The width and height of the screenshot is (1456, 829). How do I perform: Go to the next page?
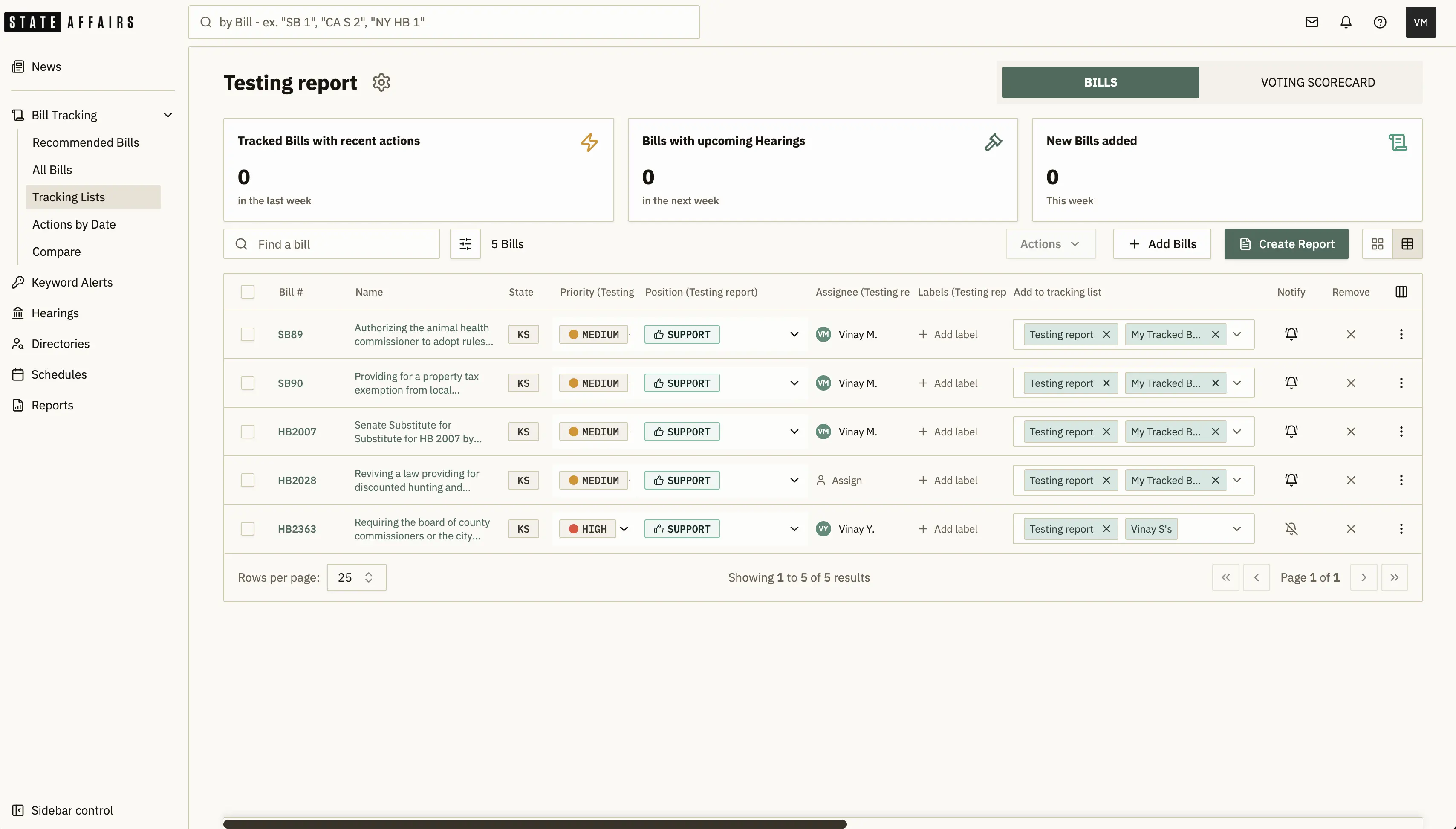tap(1363, 577)
